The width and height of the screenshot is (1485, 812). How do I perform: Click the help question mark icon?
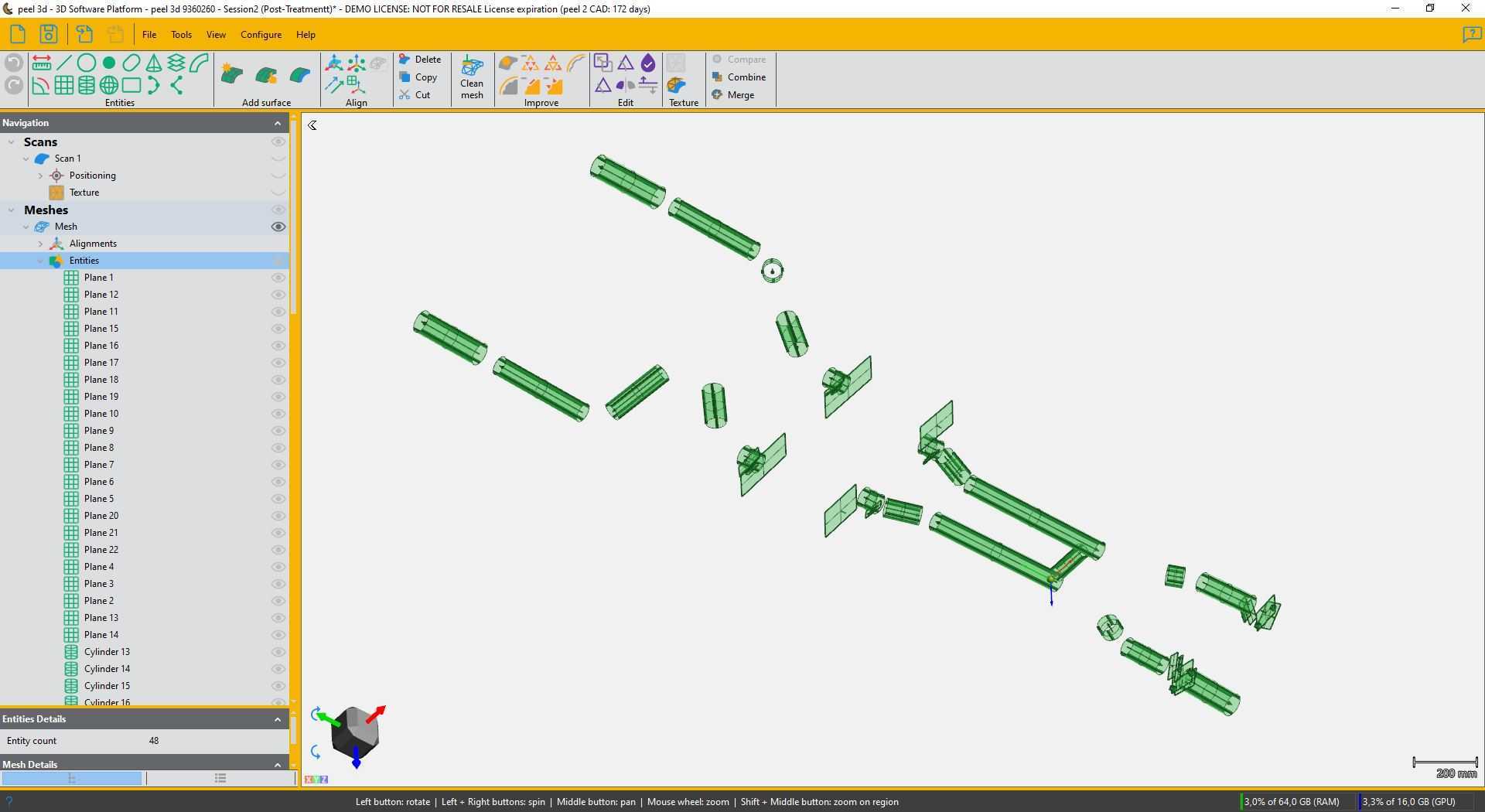coord(1471,35)
